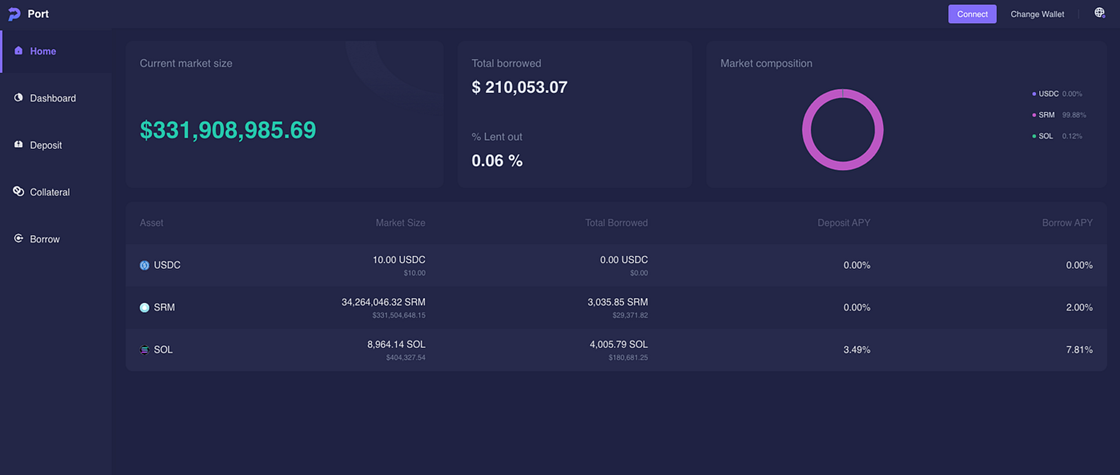The image size is (1120, 475).
Task: Click the Dashboard pie chart icon
Action: click(x=18, y=98)
